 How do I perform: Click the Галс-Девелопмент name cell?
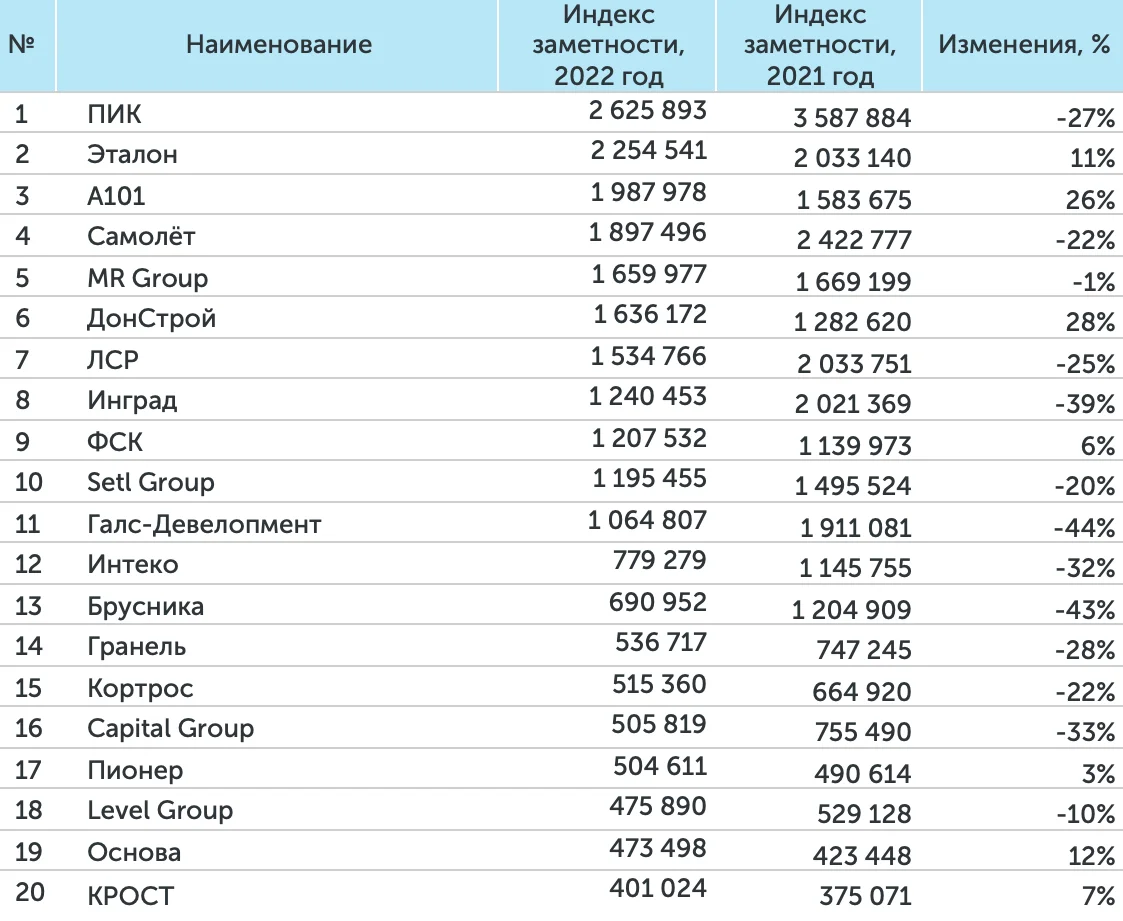[204, 524]
